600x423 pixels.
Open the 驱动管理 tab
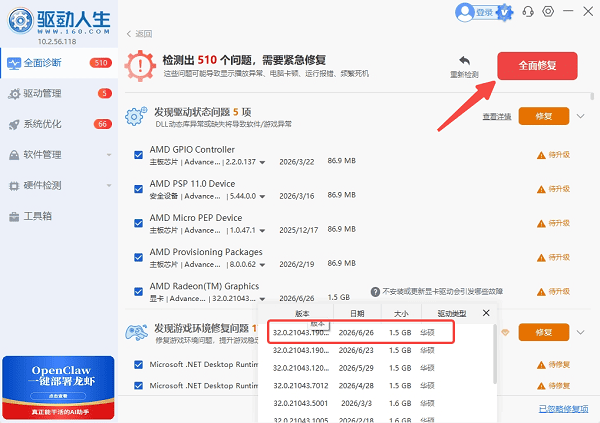point(59,93)
